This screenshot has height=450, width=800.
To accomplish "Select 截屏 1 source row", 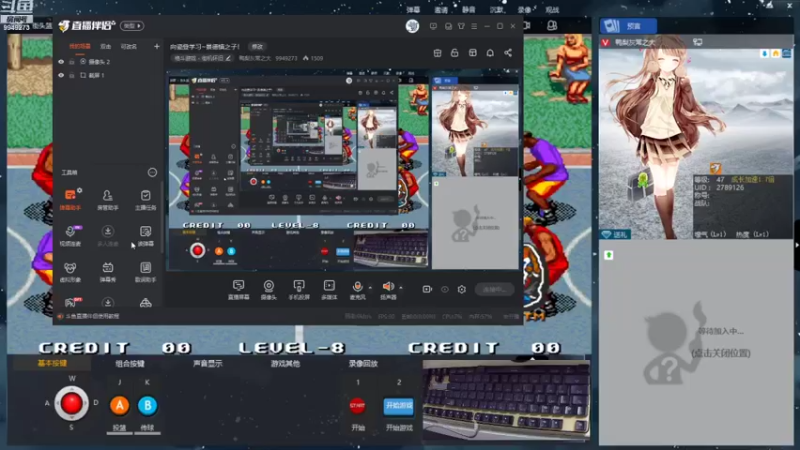I will pyautogui.click(x=108, y=75).
